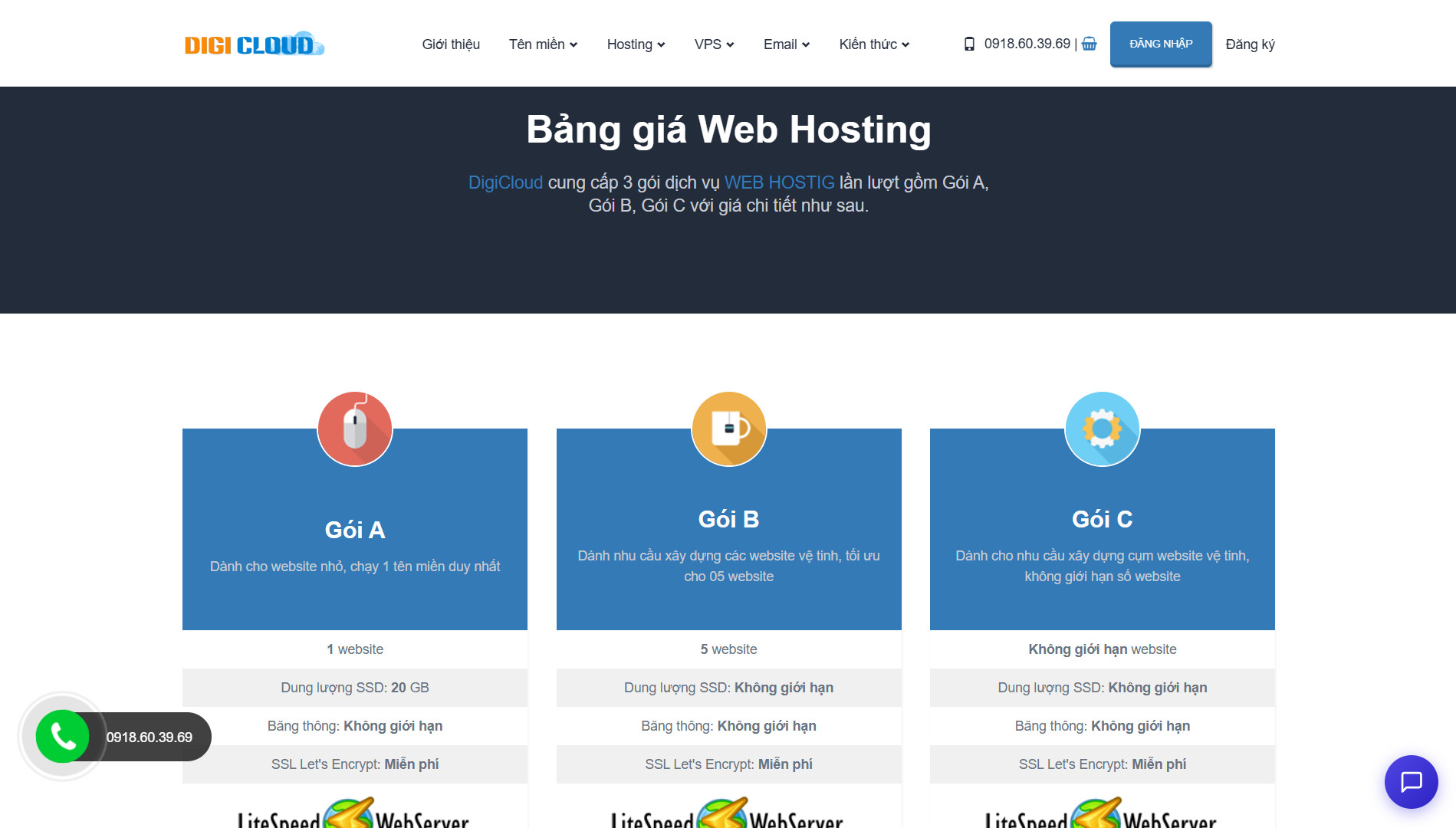Viewport: 1456px width, 828px height.
Task: Follow the WEB HOSTIG link
Action: click(x=779, y=182)
